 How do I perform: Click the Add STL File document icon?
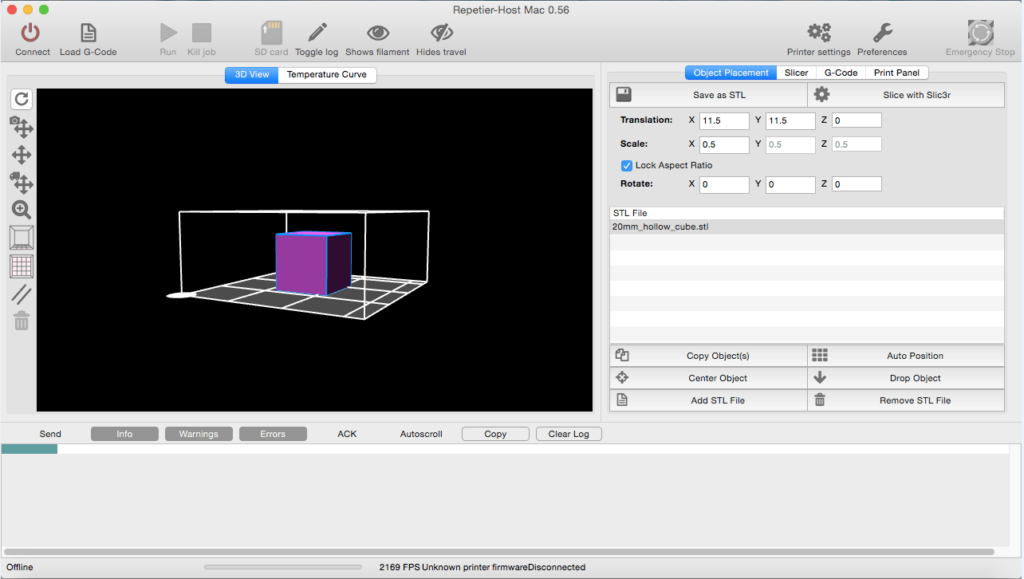pos(622,399)
